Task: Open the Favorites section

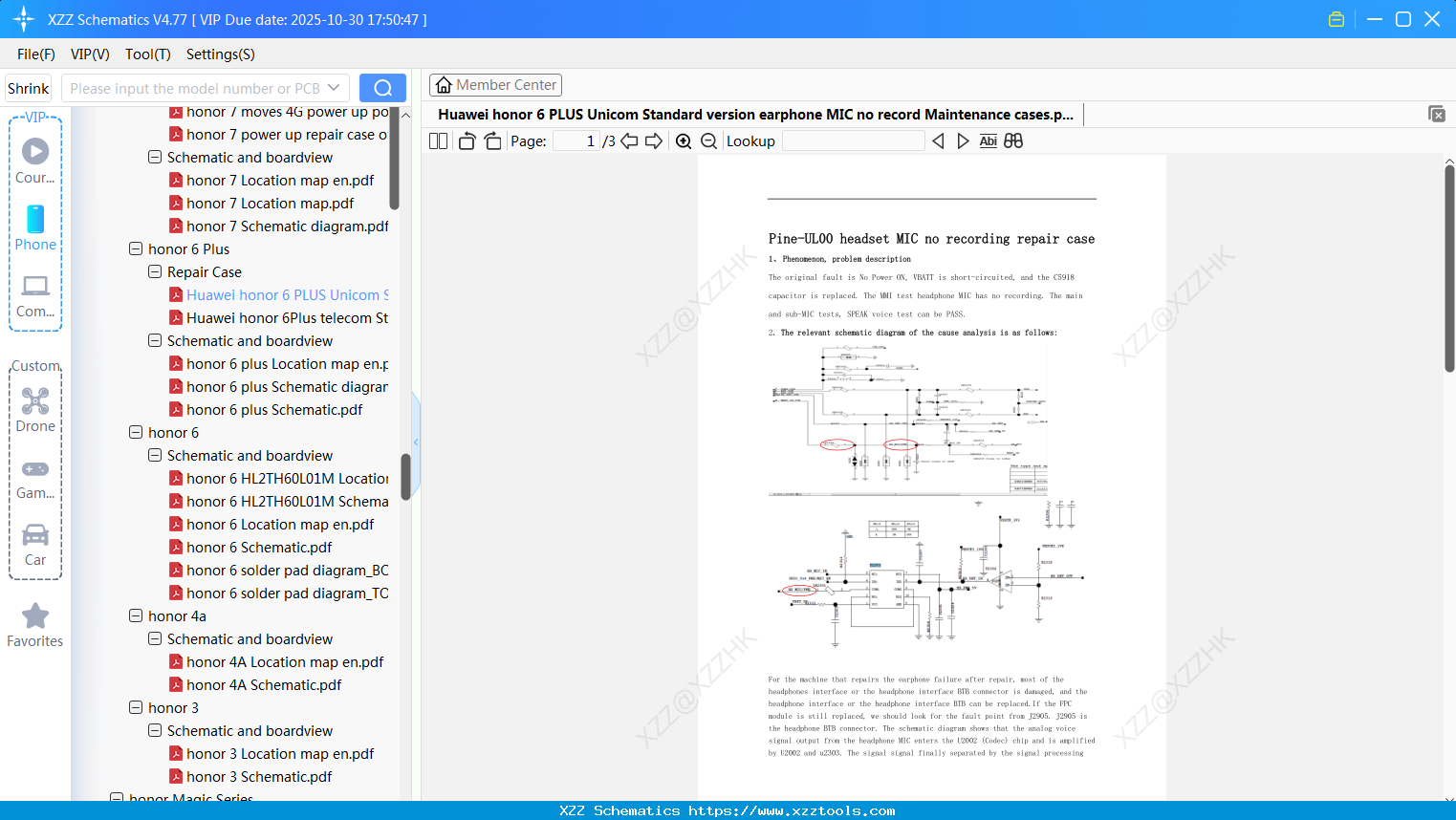Action: pos(35,626)
